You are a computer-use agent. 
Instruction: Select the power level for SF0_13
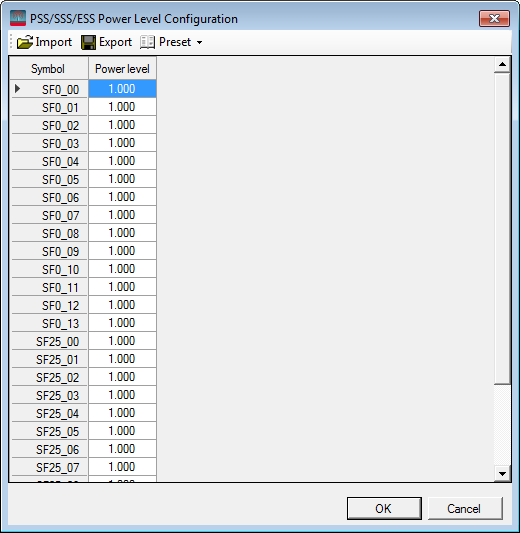click(122, 323)
